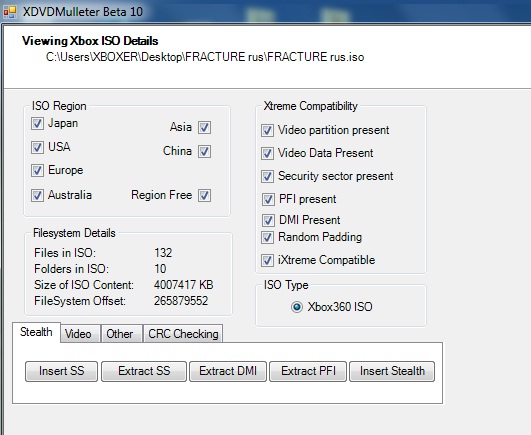Screen dimensions: 531x435
Task: Open the Other tab
Action: [122, 334]
